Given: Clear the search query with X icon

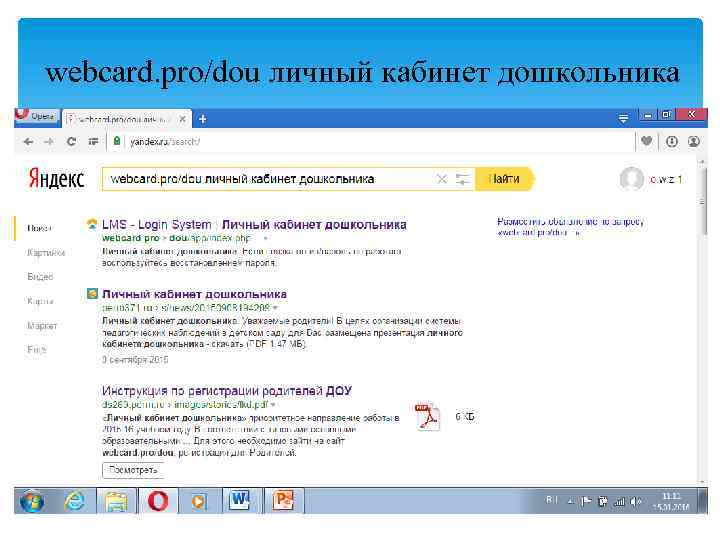Looking at the screenshot, I should [442, 179].
